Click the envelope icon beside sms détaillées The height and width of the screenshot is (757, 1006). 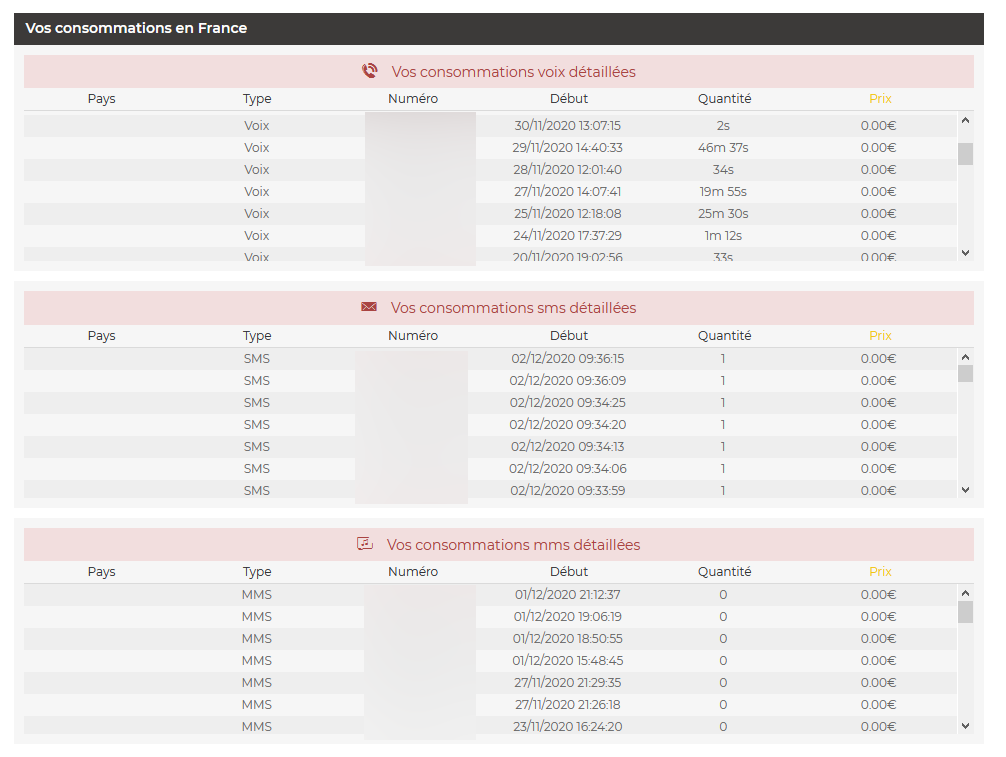tap(369, 307)
